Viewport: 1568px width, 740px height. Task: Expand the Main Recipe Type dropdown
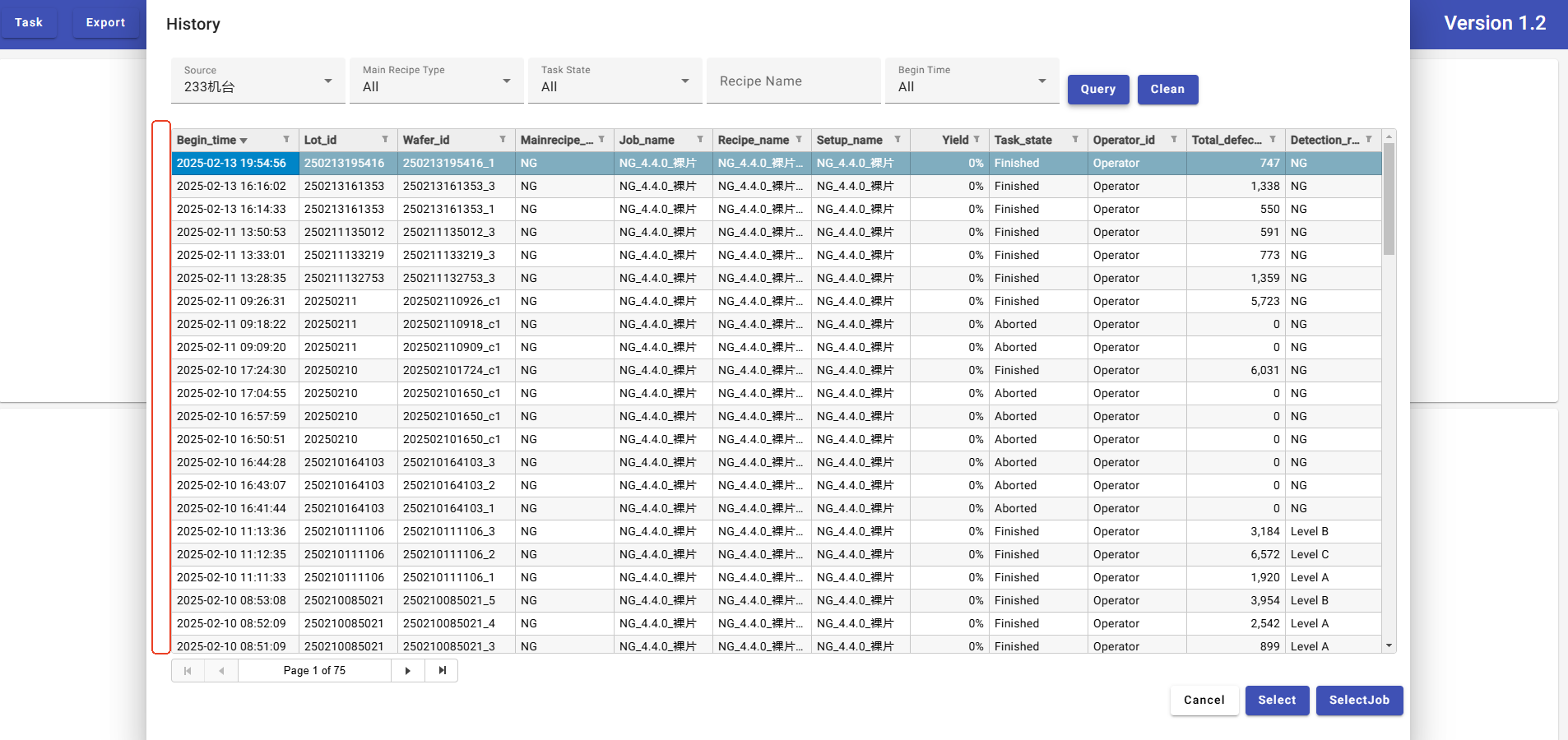click(x=437, y=81)
